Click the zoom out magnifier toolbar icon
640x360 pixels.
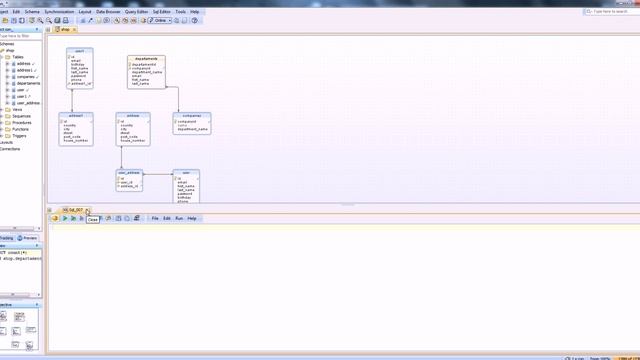(x=49, y=20)
